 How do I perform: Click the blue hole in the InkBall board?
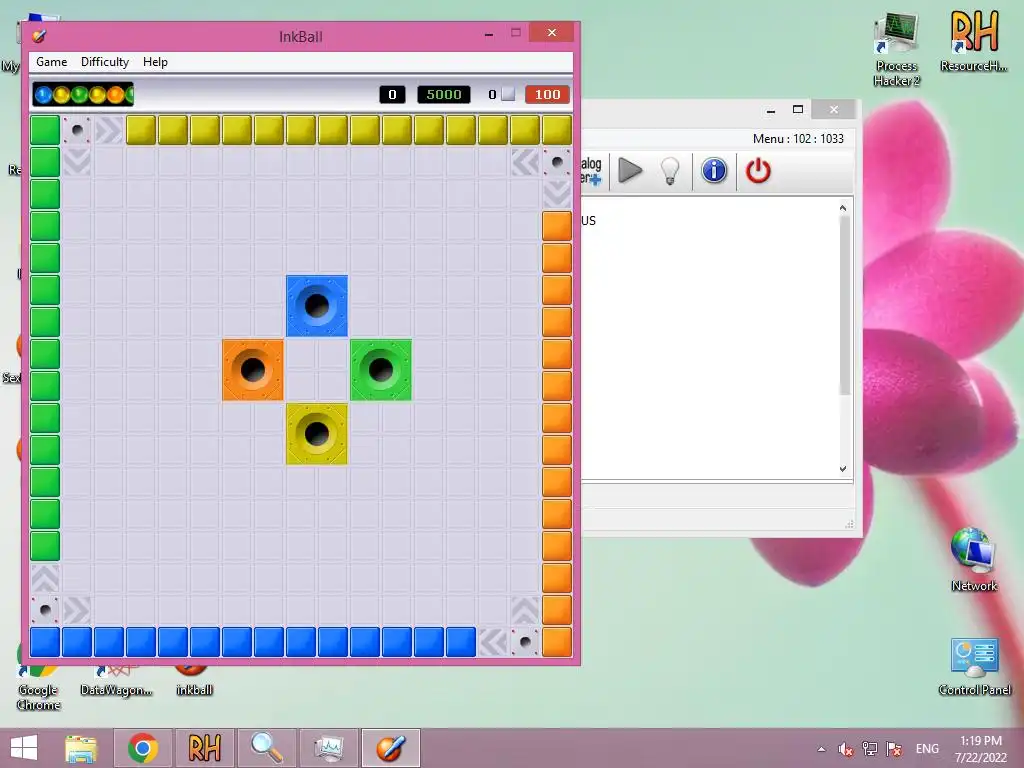click(317, 306)
